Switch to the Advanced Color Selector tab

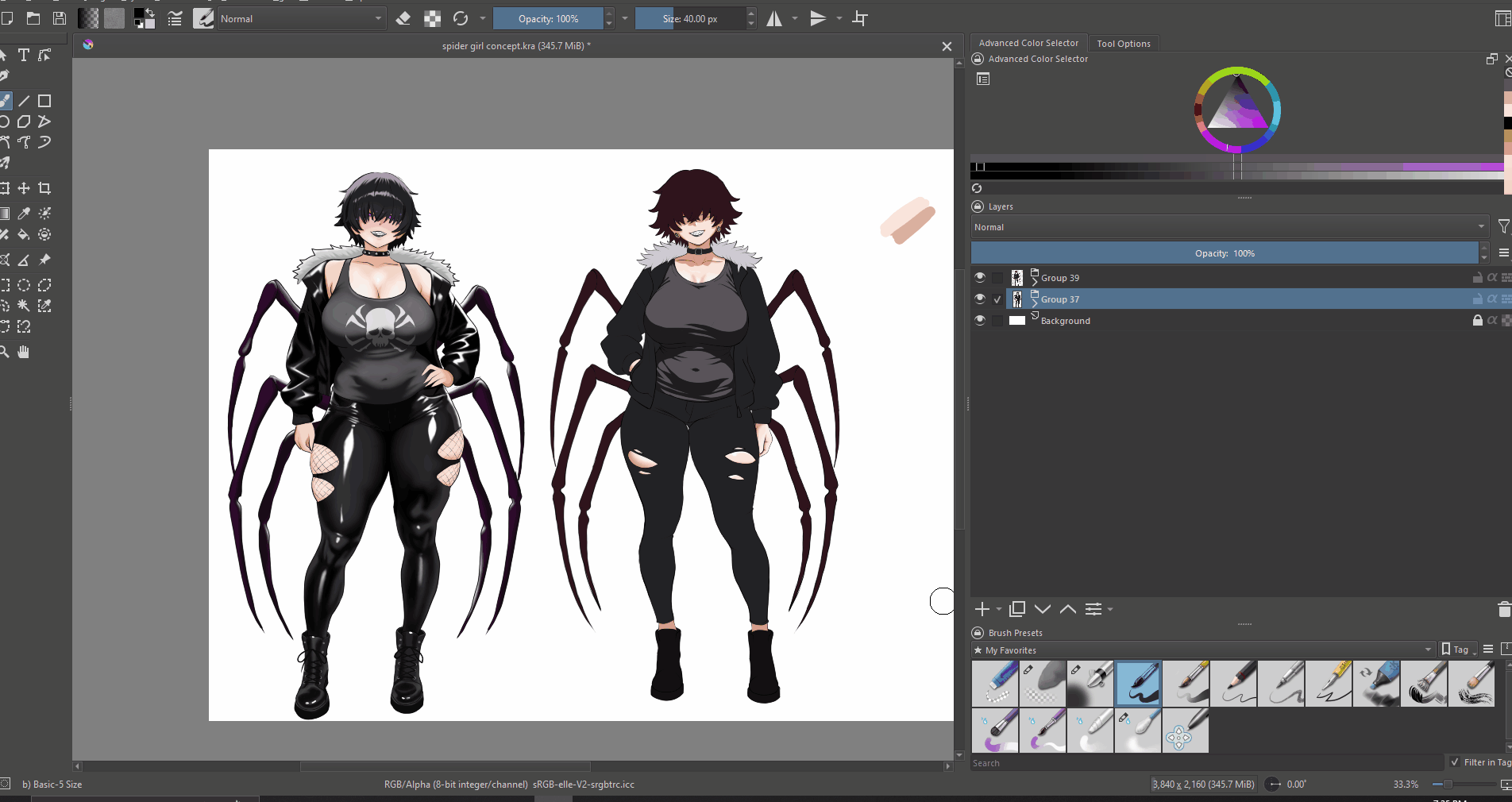(x=1028, y=43)
